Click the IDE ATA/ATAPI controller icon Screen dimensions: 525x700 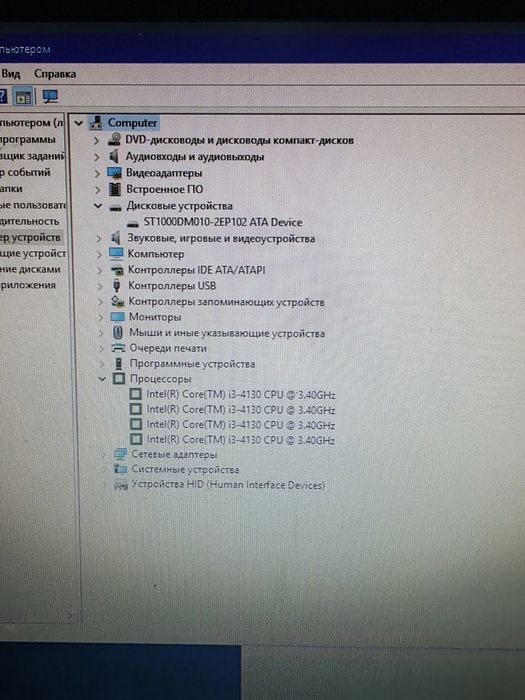coord(117,270)
